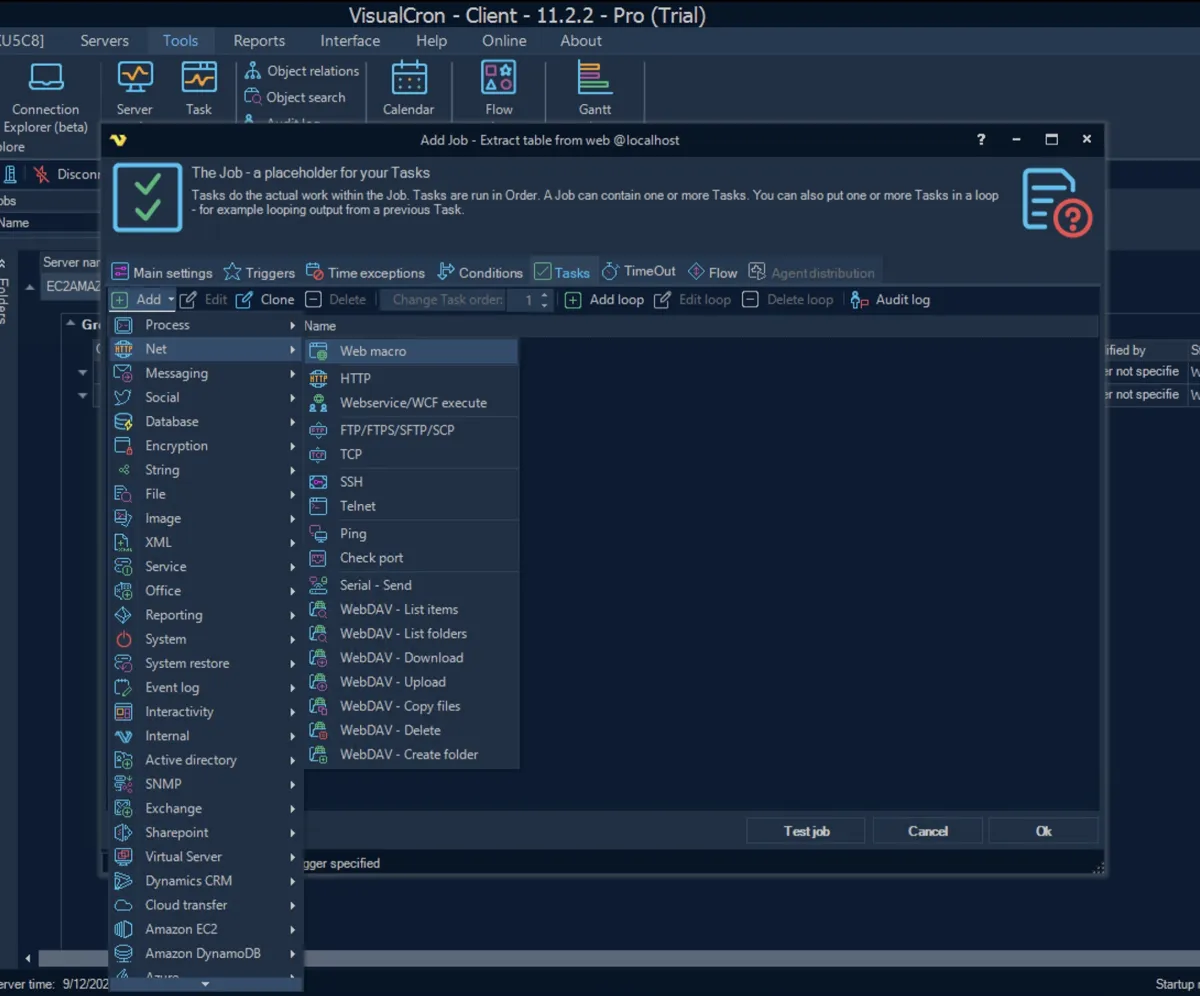The image size is (1200, 996).
Task: Expand the String submenu
Action: pyautogui.click(x=206, y=470)
